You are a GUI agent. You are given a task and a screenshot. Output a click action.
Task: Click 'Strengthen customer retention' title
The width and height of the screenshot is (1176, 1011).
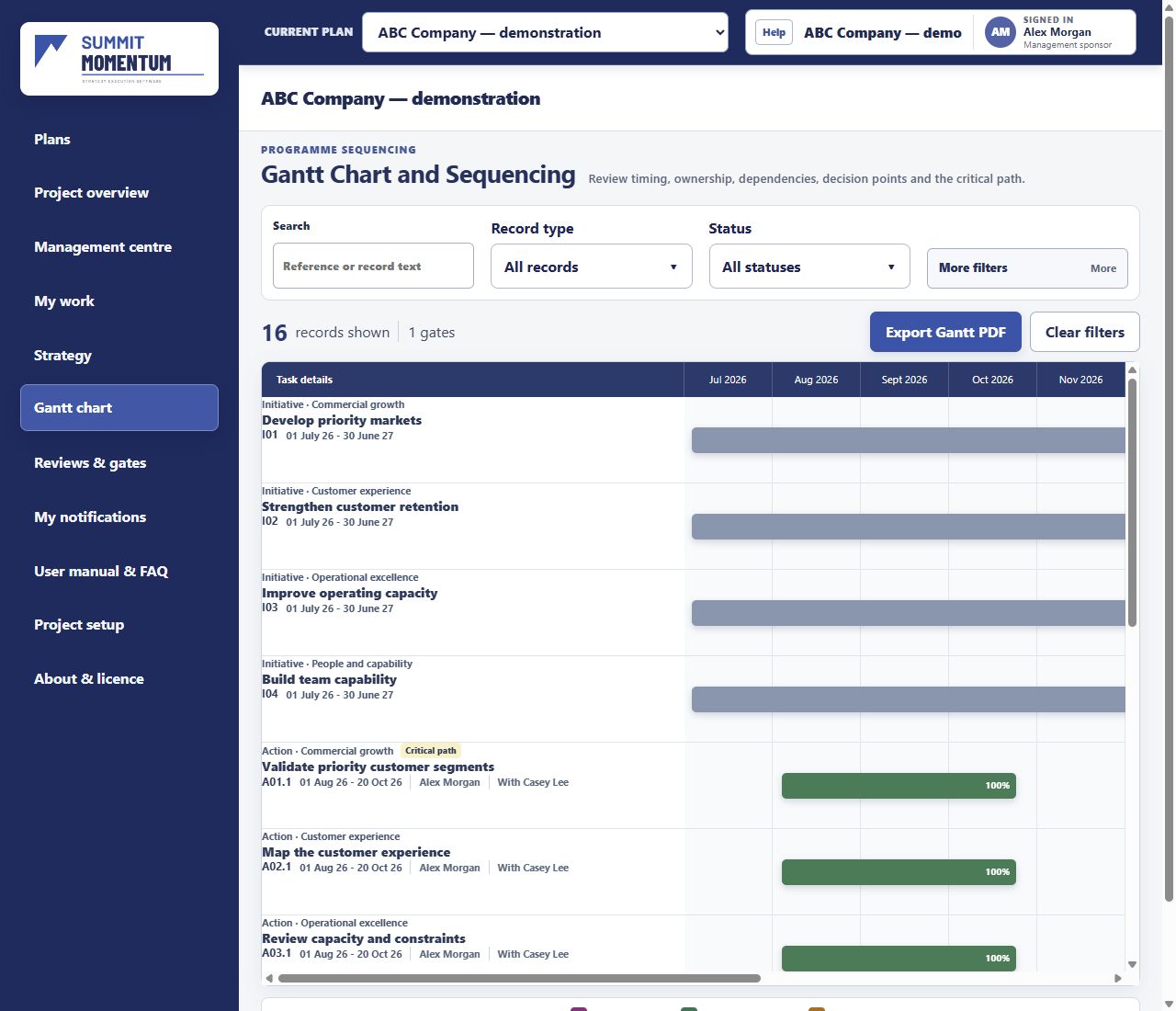(360, 506)
